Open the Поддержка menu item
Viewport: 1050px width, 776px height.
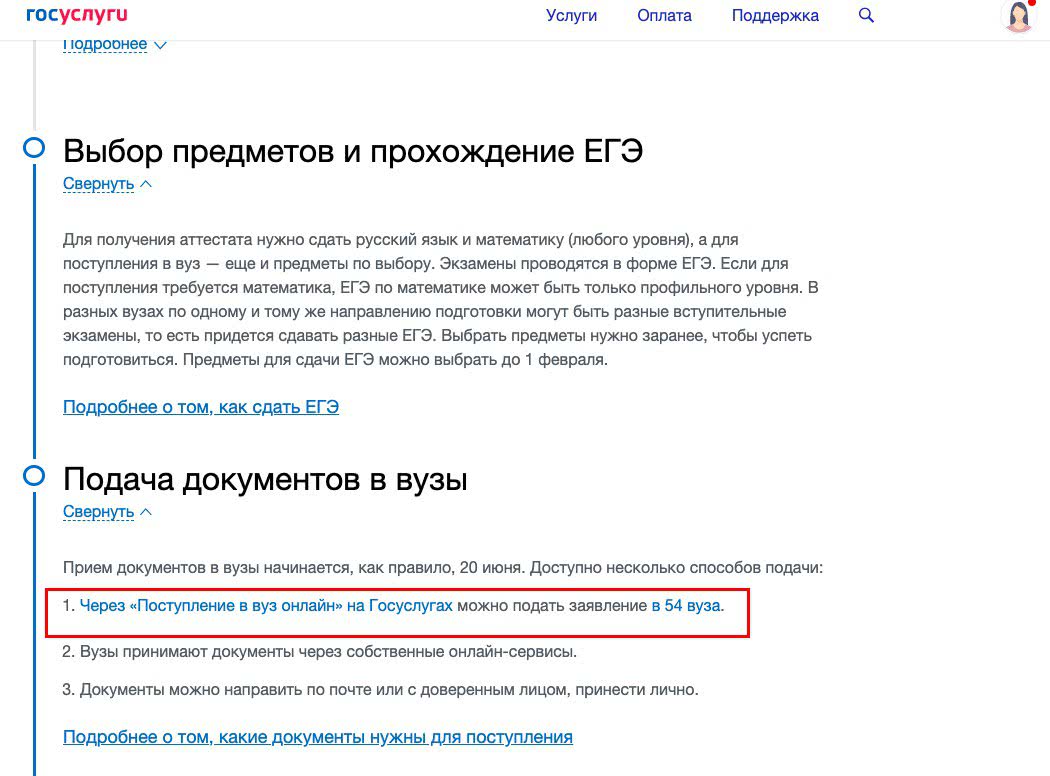point(775,15)
